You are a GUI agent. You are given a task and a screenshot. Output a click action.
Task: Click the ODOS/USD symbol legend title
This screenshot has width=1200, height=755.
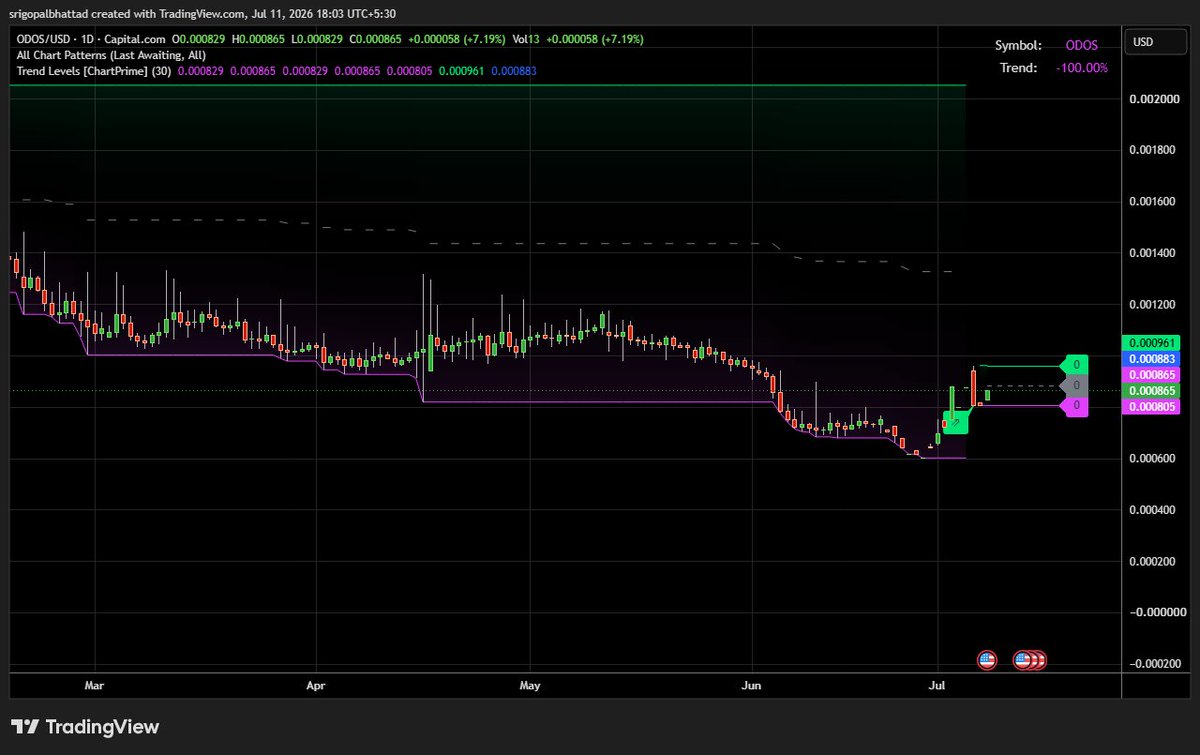tap(91, 39)
